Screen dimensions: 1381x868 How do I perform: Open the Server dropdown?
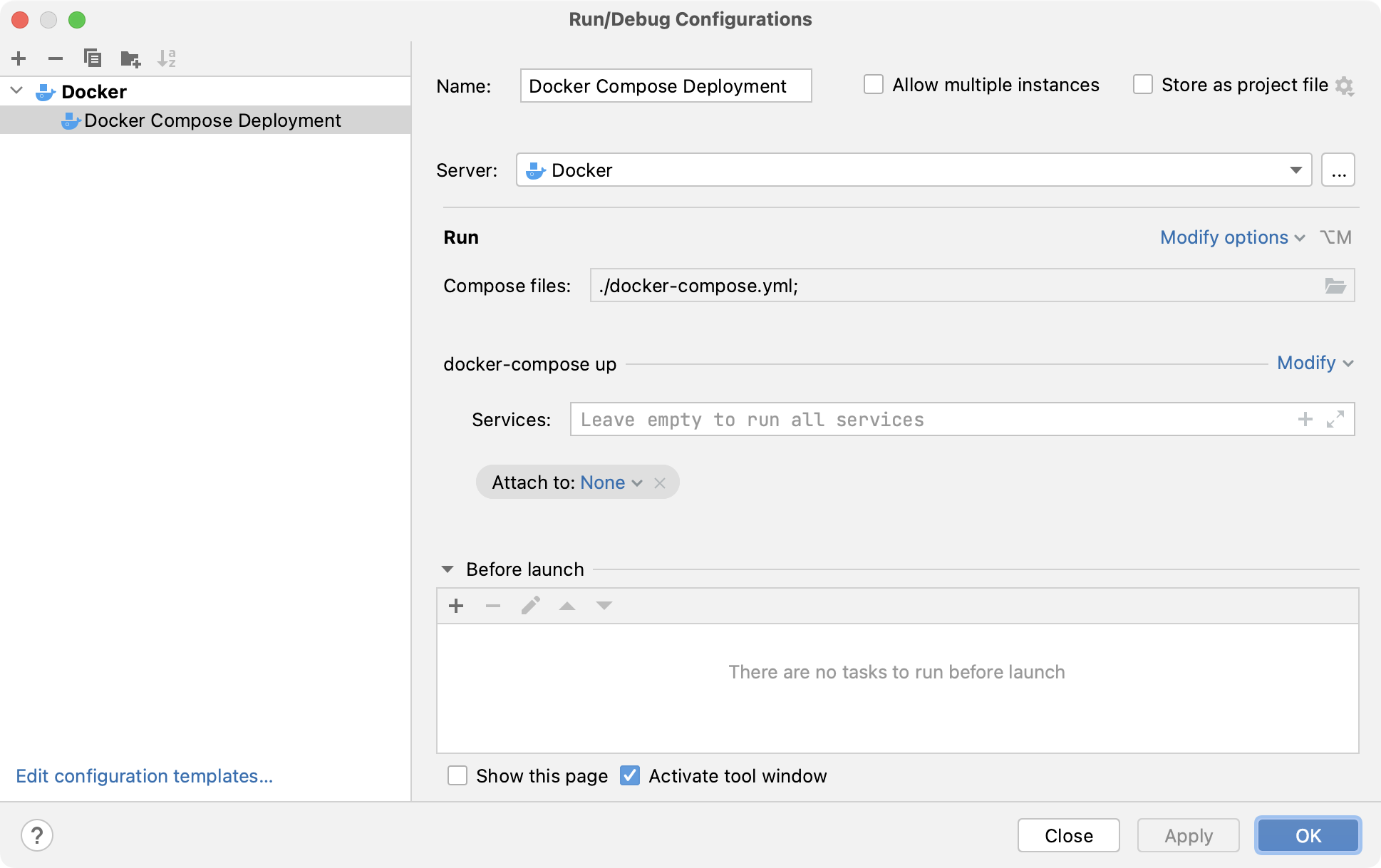click(x=1296, y=170)
